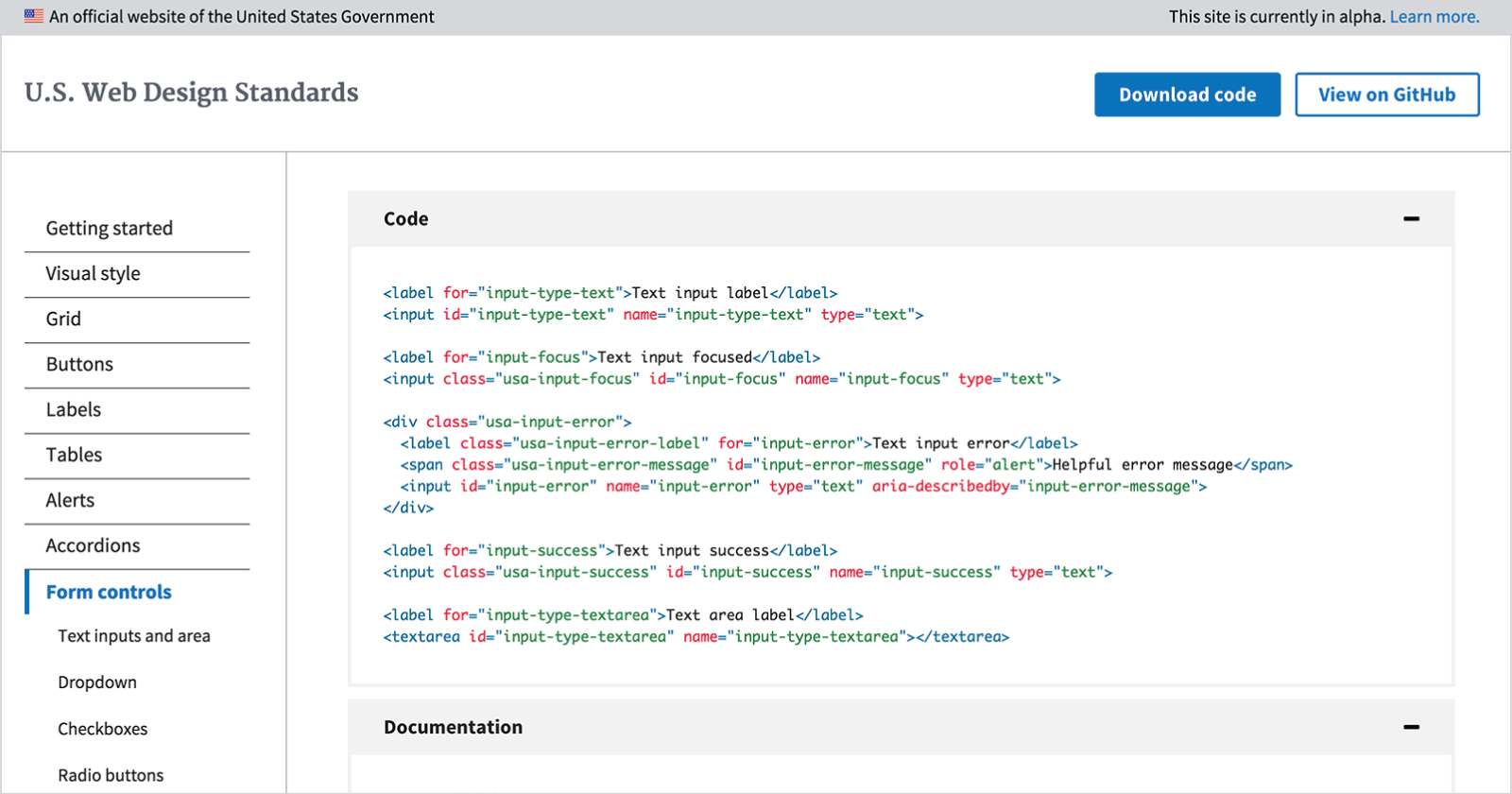
Task: Click the Code accordion header
Action: tap(405, 219)
